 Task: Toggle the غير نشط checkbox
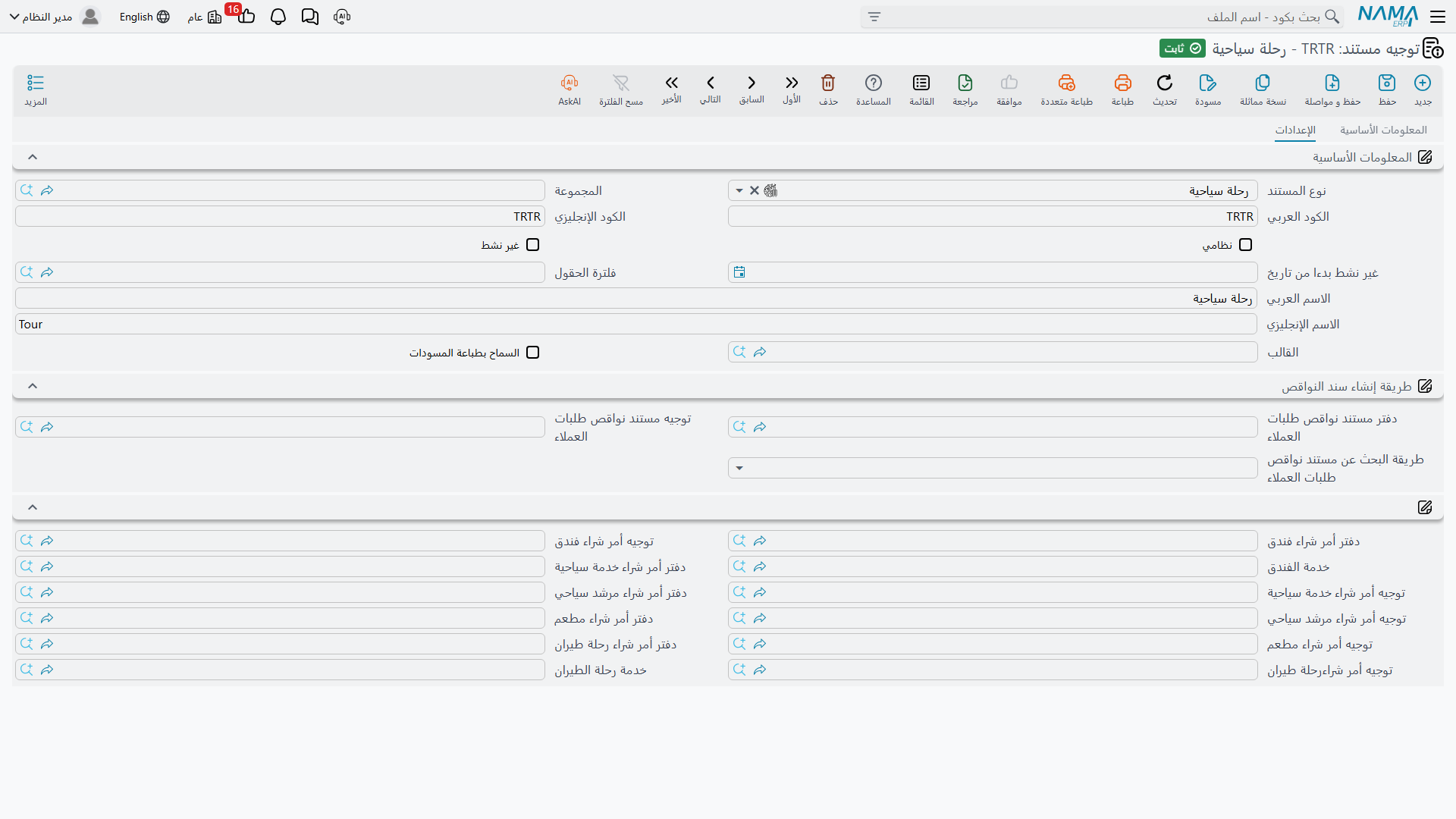(x=533, y=244)
